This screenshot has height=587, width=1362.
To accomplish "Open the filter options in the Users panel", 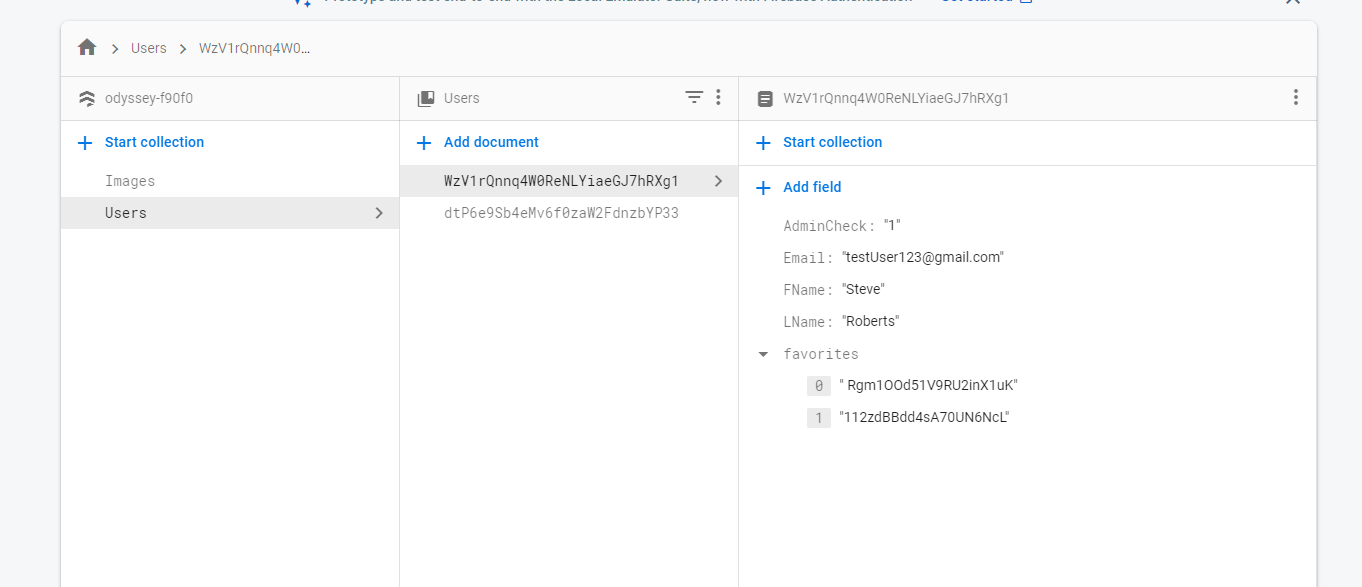I will (x=694, y=98).
